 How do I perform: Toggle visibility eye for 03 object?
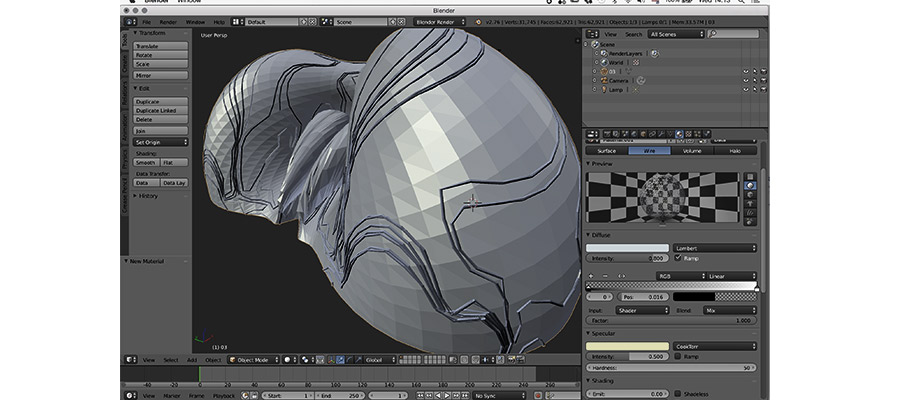pos(746,72)
